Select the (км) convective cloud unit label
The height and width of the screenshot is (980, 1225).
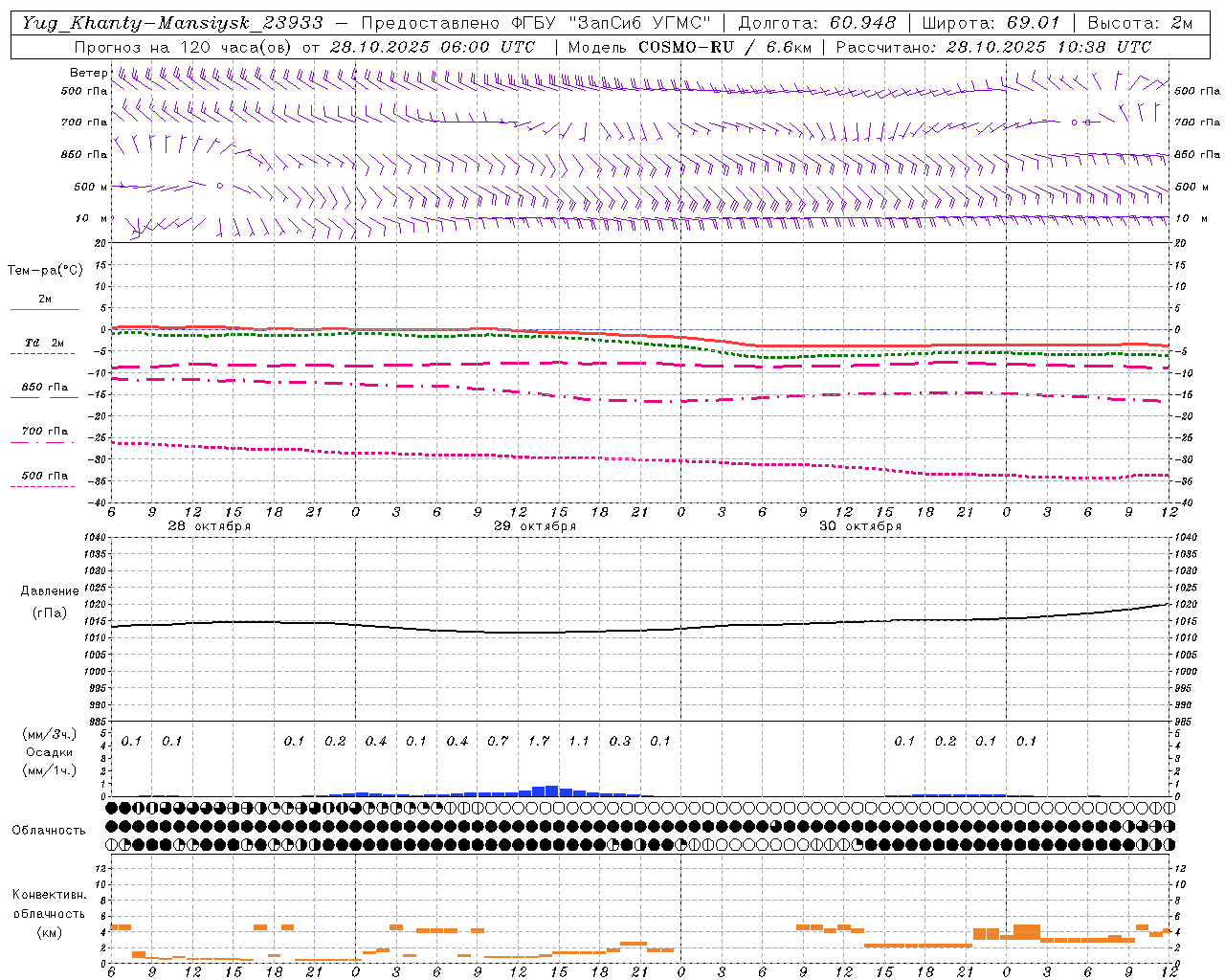click(50, 932)
